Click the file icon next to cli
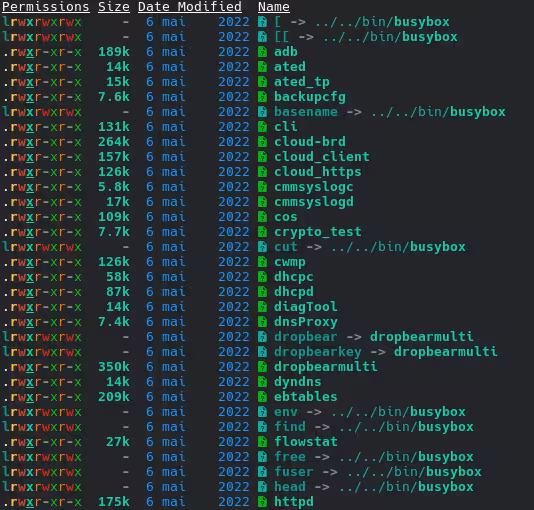This screenshot has height=510, width=534. (x=262, y=127)
